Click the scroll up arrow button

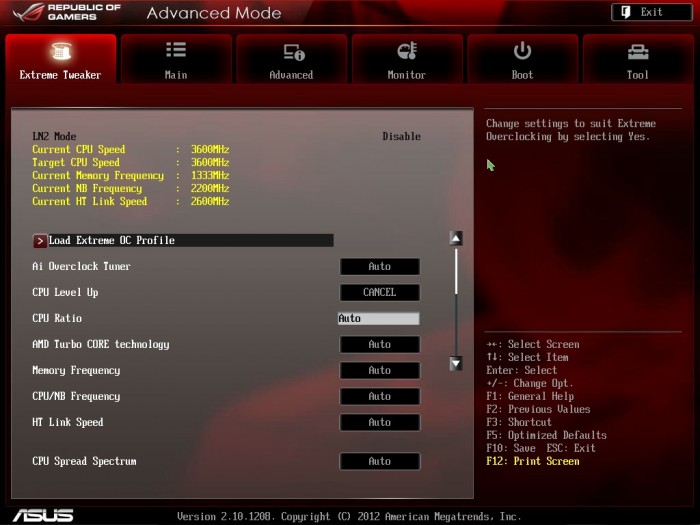(x=456, y=238)
